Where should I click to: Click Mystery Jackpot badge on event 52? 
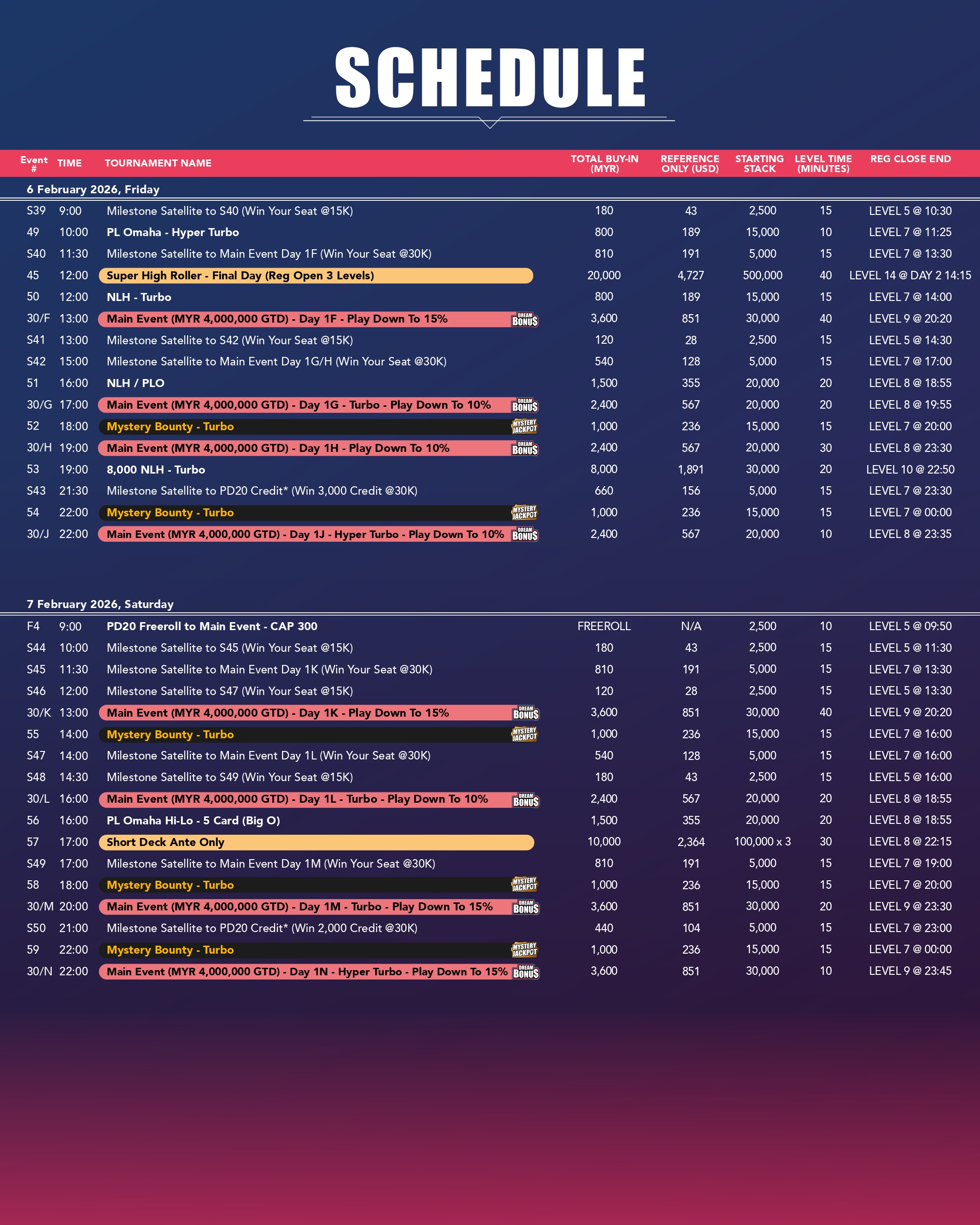pos(524,427)
